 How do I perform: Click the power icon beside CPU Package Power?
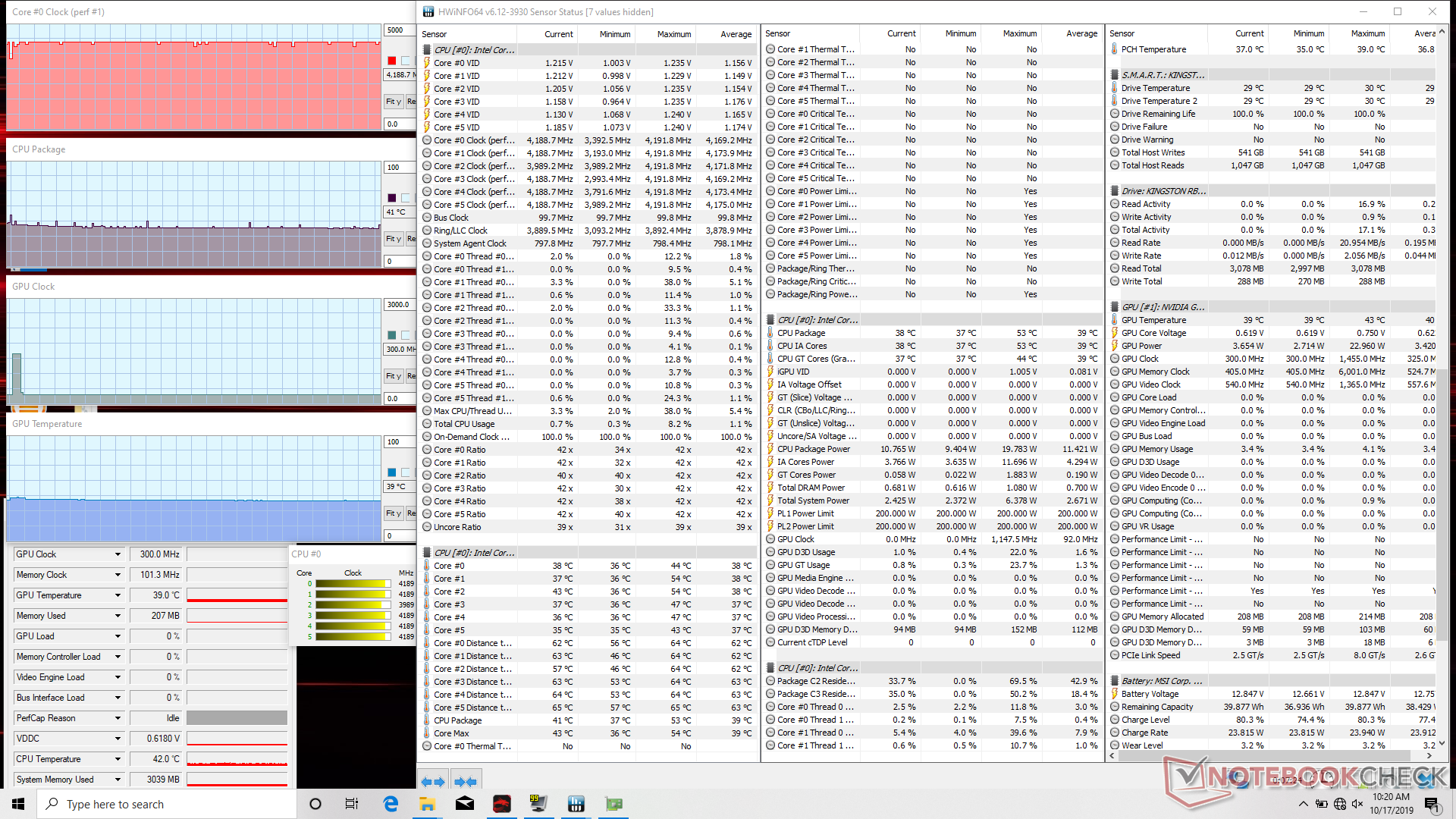click(770, 449)
